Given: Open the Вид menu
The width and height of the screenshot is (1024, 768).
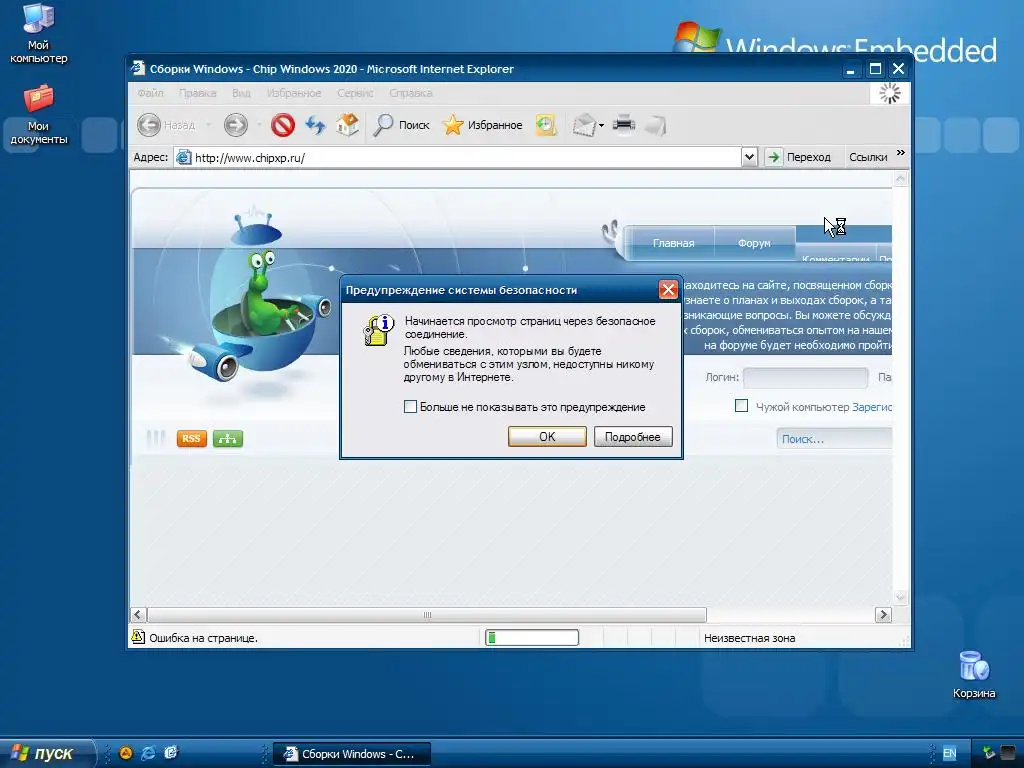Looking at the screenshot, I should pos(241,93).
